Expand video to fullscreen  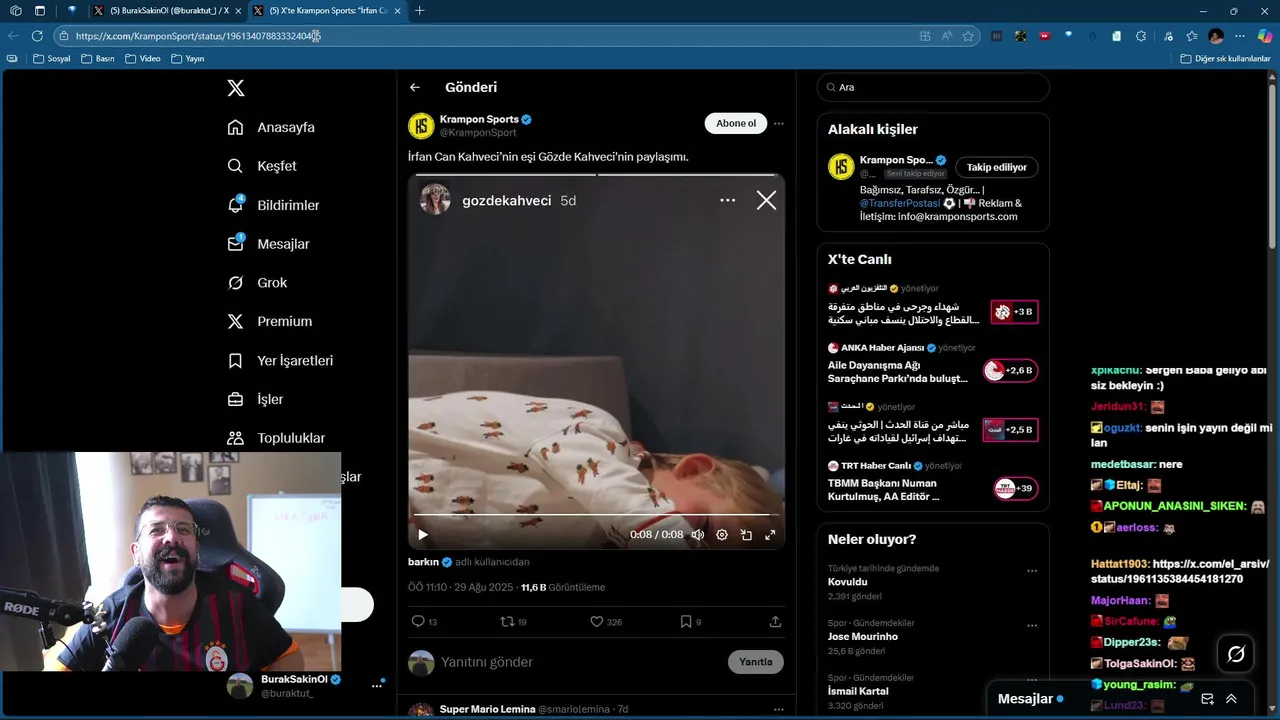point(770,535)
